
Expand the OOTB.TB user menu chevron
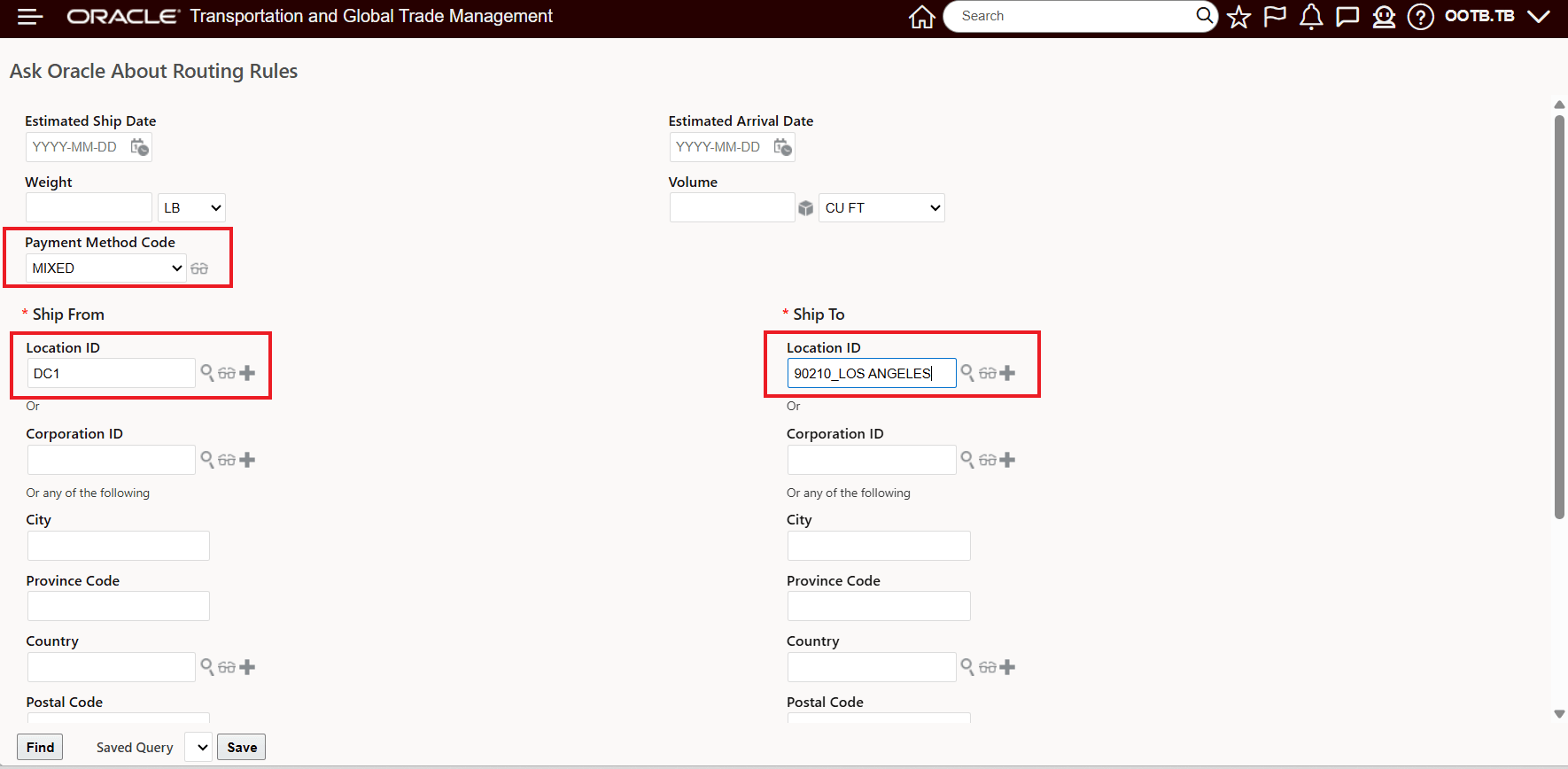point(1539,16)
